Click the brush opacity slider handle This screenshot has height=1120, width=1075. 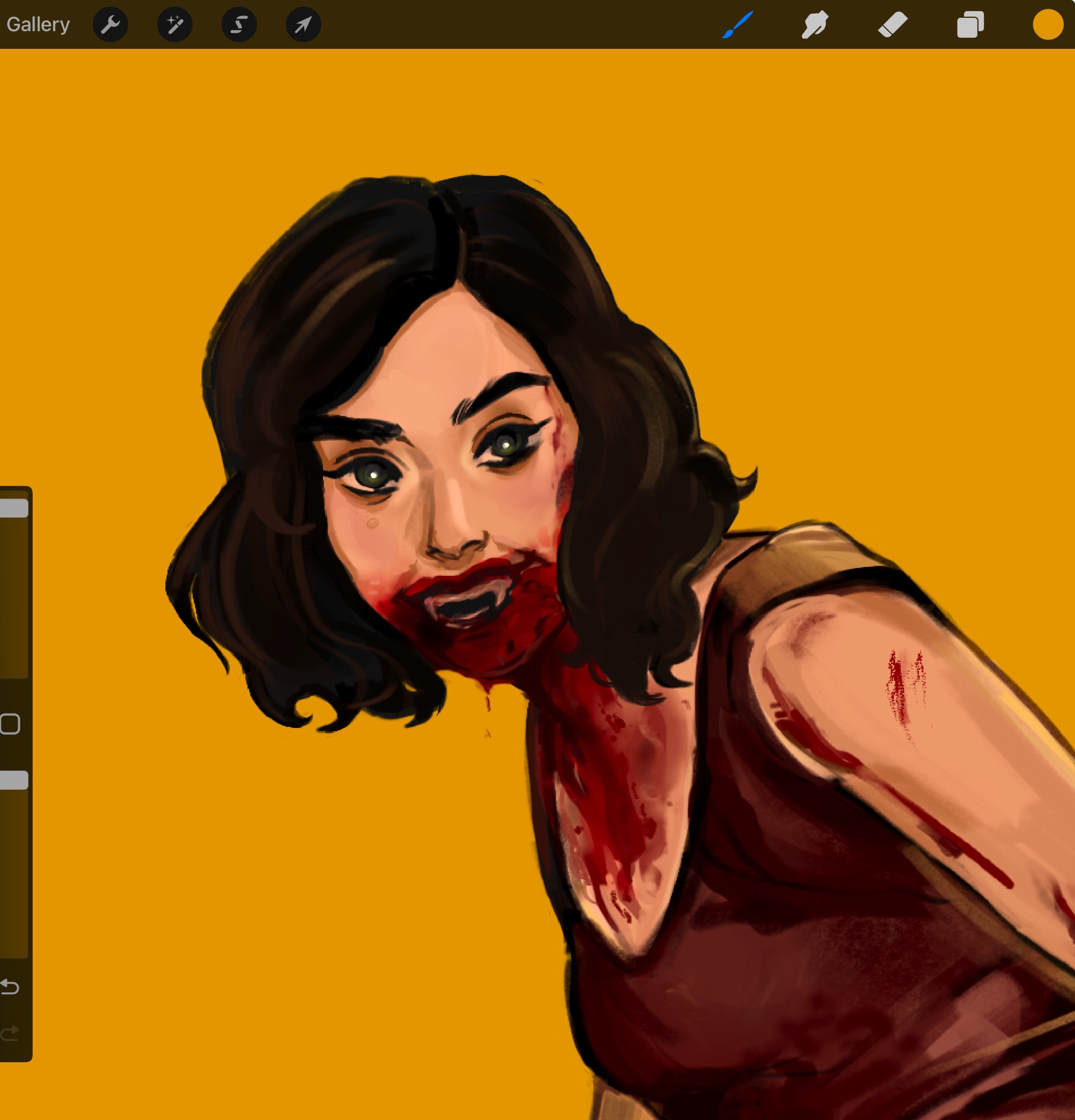click(13, 780)
